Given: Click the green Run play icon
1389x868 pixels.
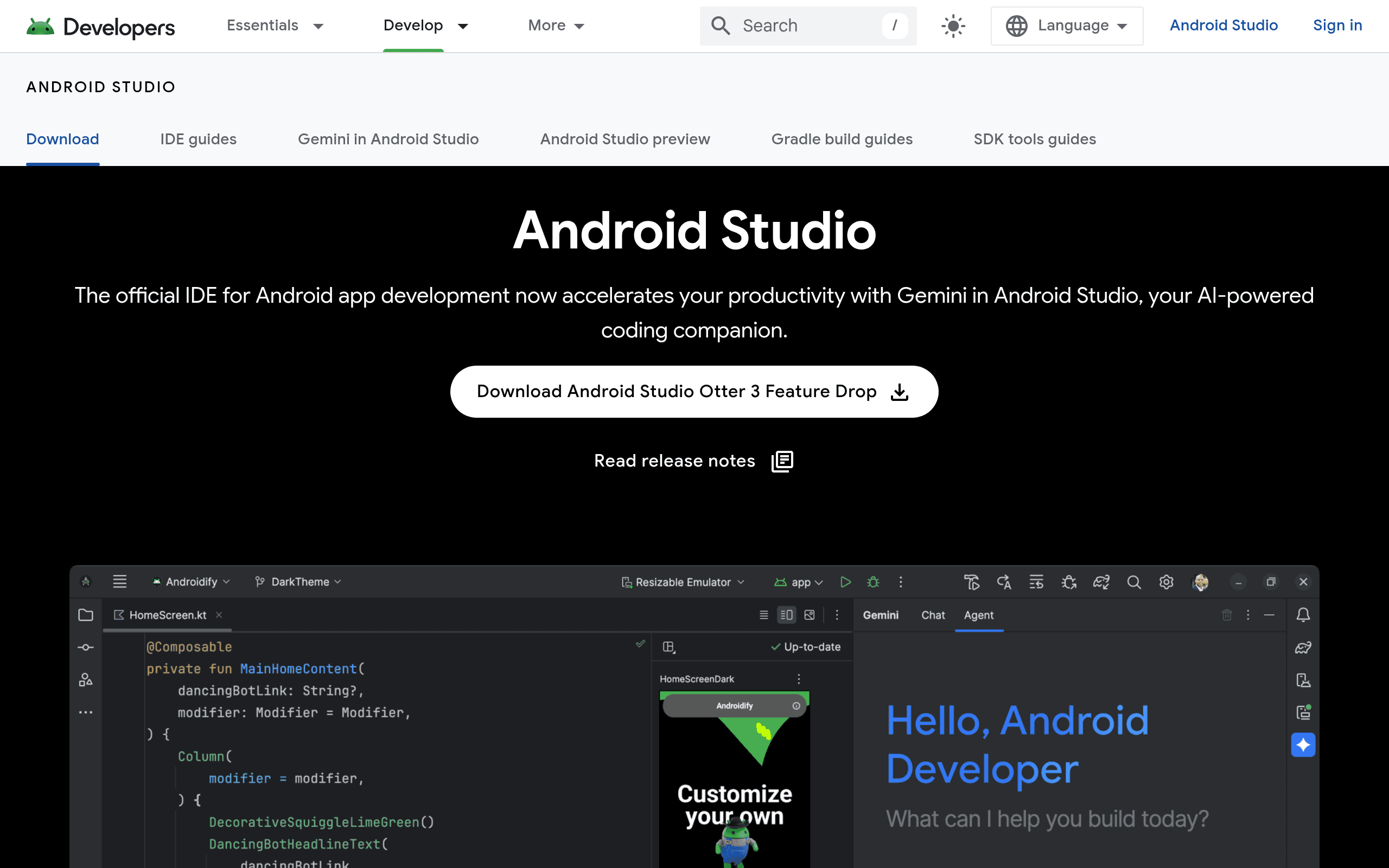Looking at the screenshot, I should pos(845,582).
